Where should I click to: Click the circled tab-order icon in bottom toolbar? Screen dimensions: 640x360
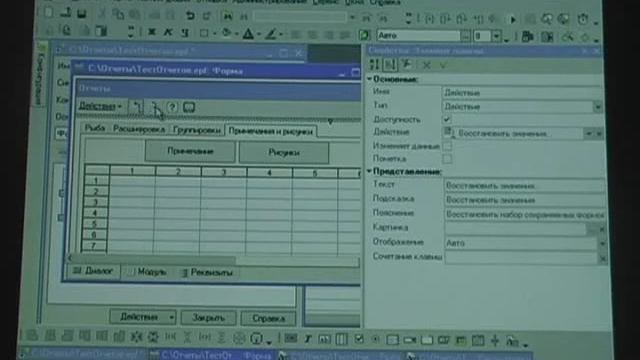256,338
